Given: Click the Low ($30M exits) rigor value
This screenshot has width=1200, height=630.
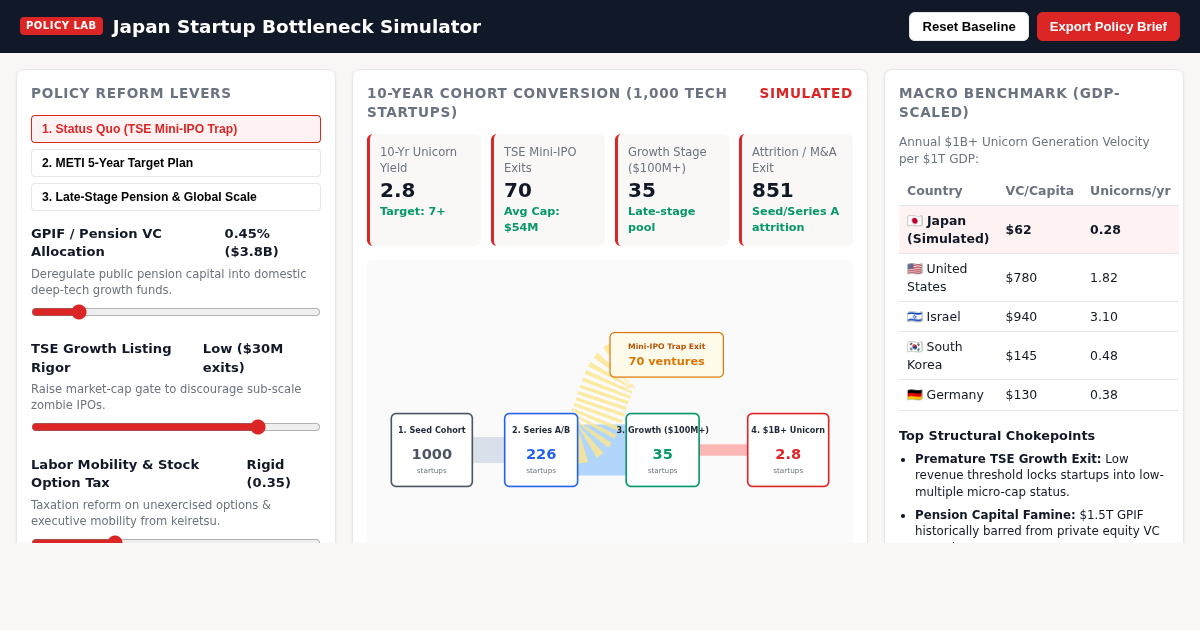Looking at the screenshot, I should (243, 358).
